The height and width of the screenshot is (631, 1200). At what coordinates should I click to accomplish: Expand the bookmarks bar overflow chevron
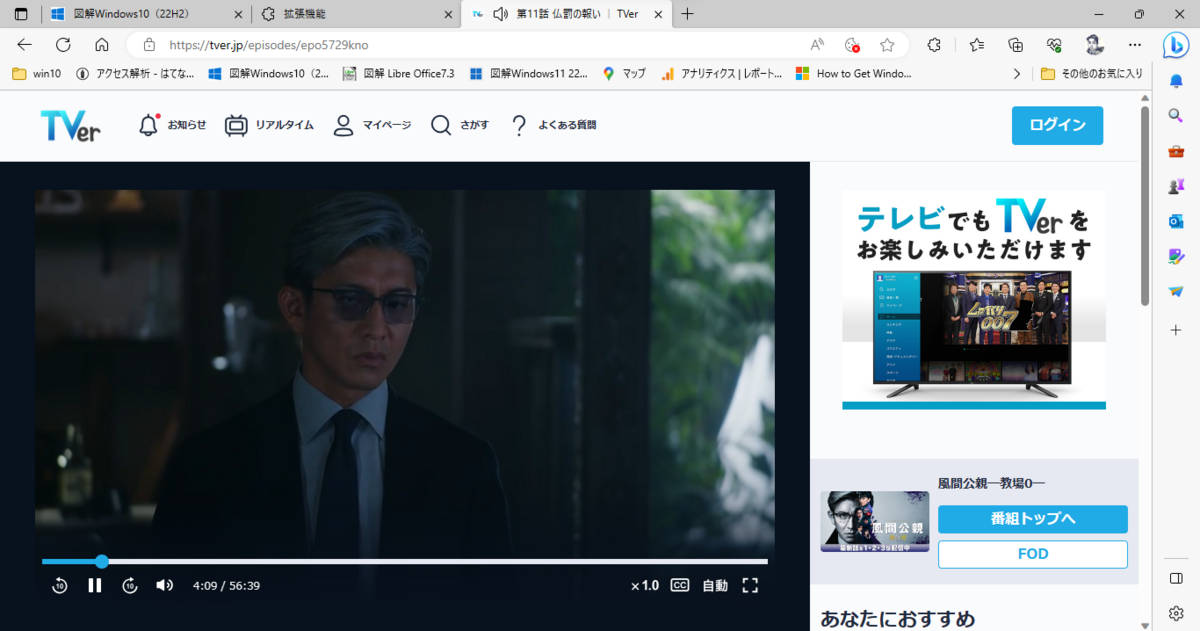pyautogui.click(x=1017, y=73)
